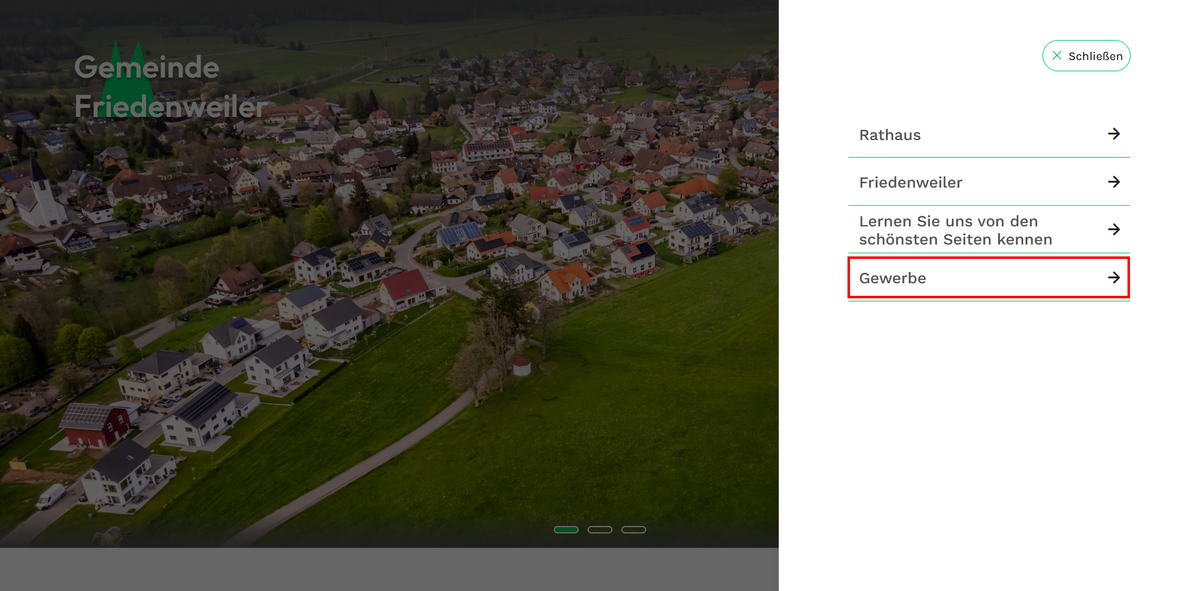The height and width of the screenshot is (591, 1200).
Task: Click the arrow beside 'Lernen Sie uns' entry
Action: [x=1114, y=230]
